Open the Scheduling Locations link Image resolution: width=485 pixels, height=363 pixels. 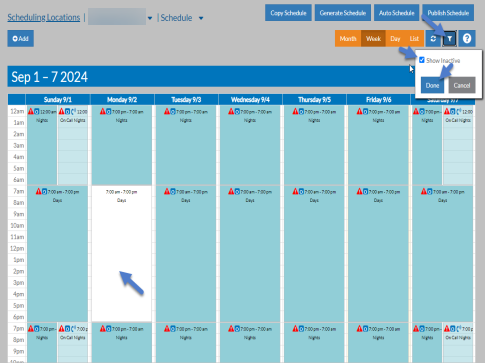[x=44, y=17]
